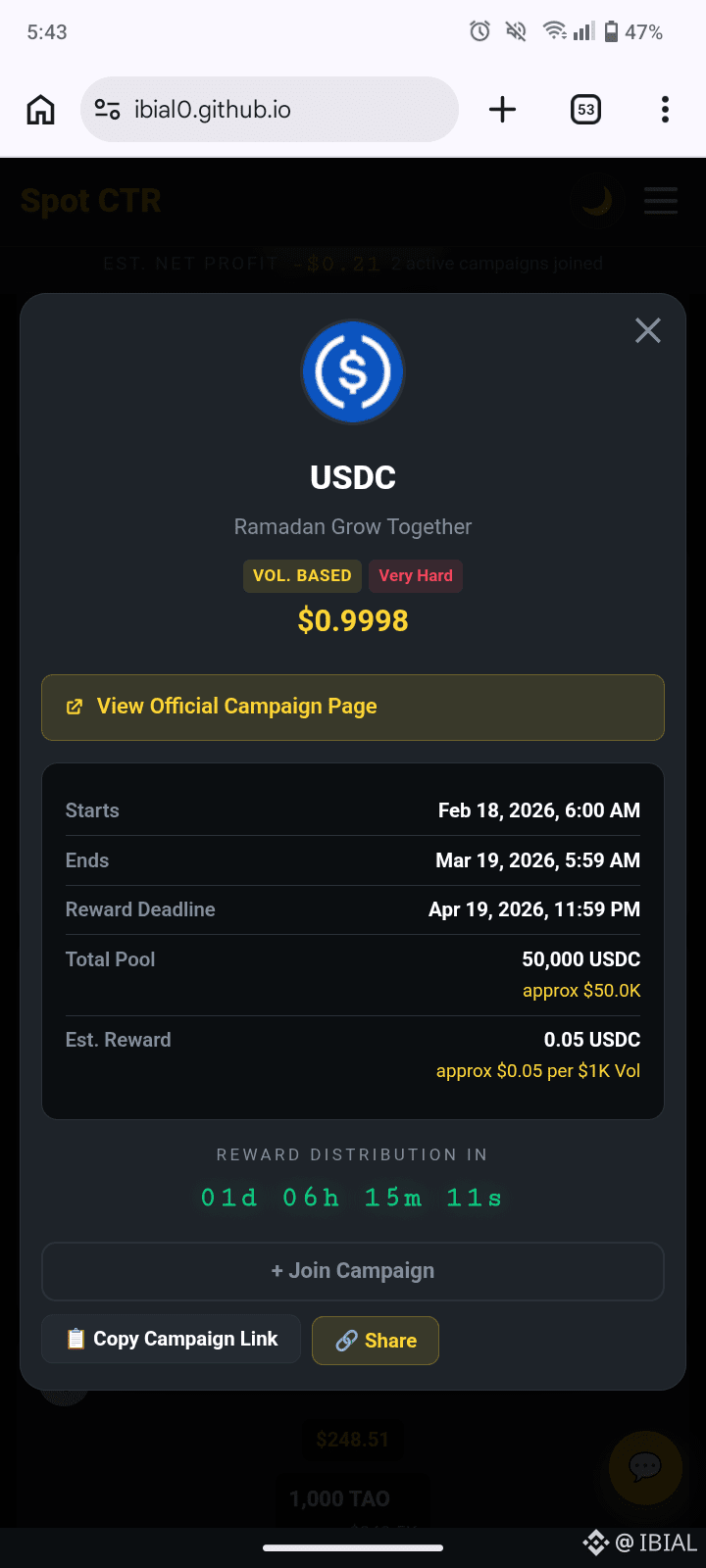Tap the Very Hard difficulty badge
The image size is (706, 1568).
(416, 575)
